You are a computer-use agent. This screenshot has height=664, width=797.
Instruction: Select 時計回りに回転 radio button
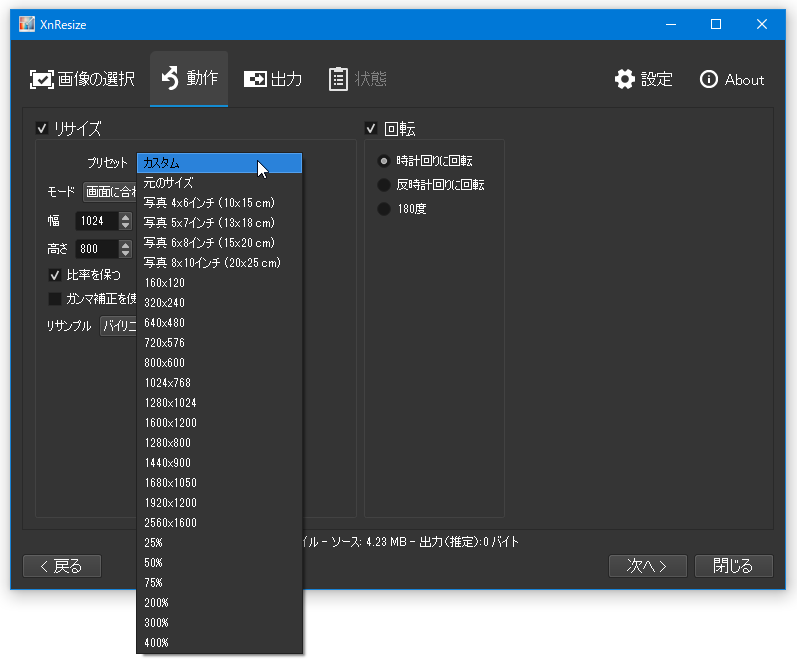coord(384,161)
